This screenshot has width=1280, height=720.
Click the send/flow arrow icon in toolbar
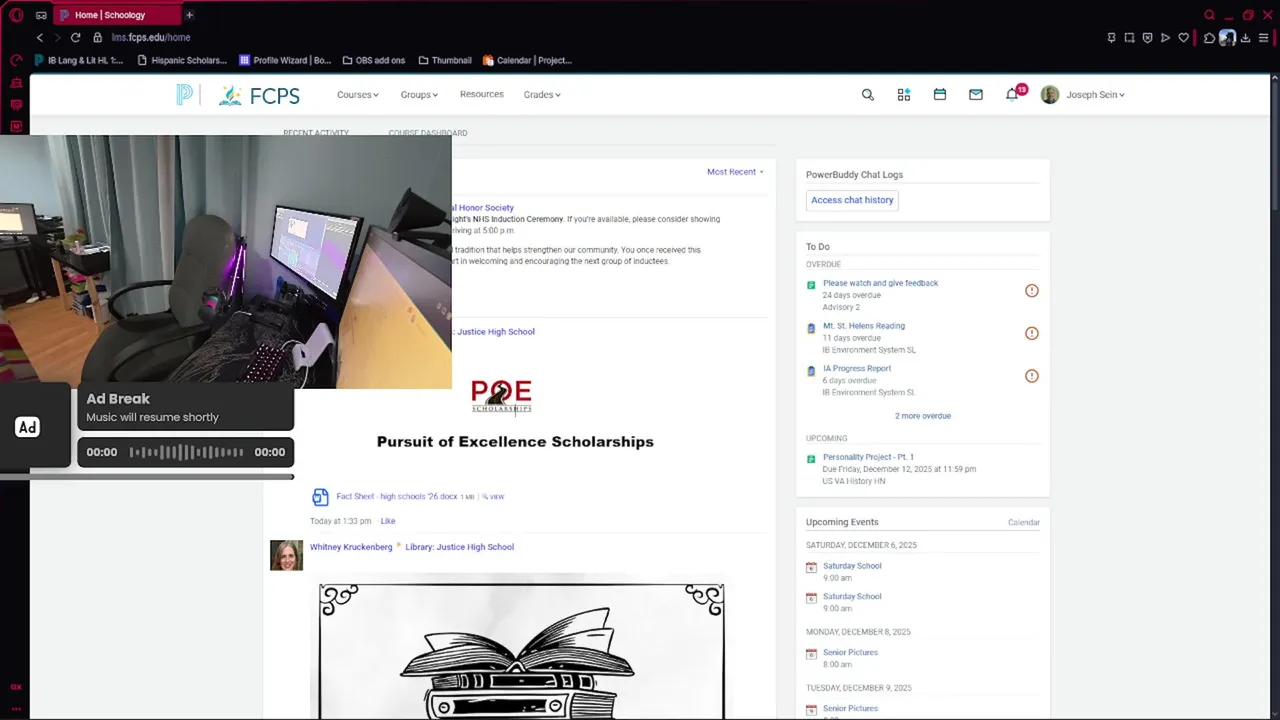point(1165,38)
